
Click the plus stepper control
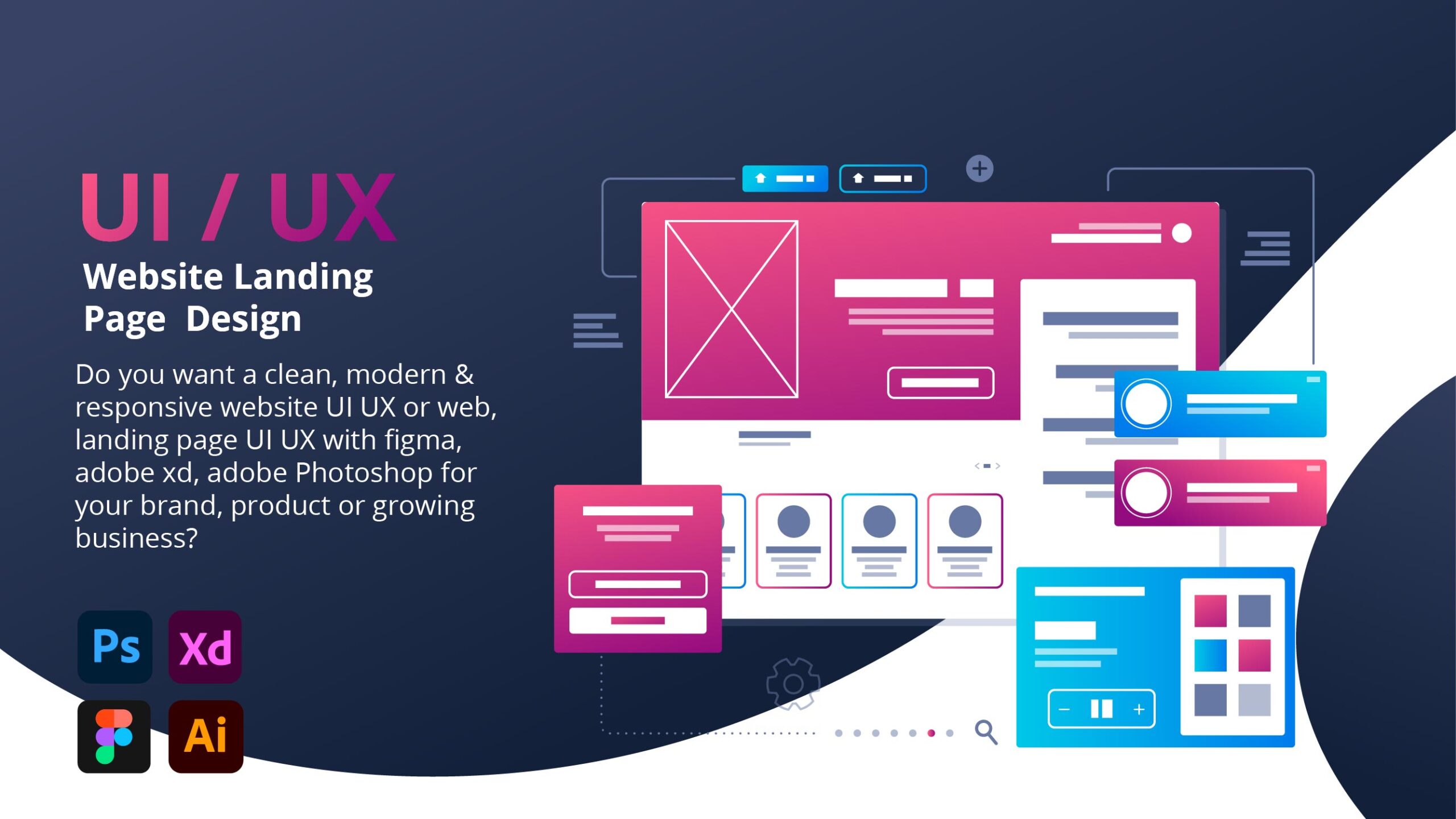pos(1140,710)
